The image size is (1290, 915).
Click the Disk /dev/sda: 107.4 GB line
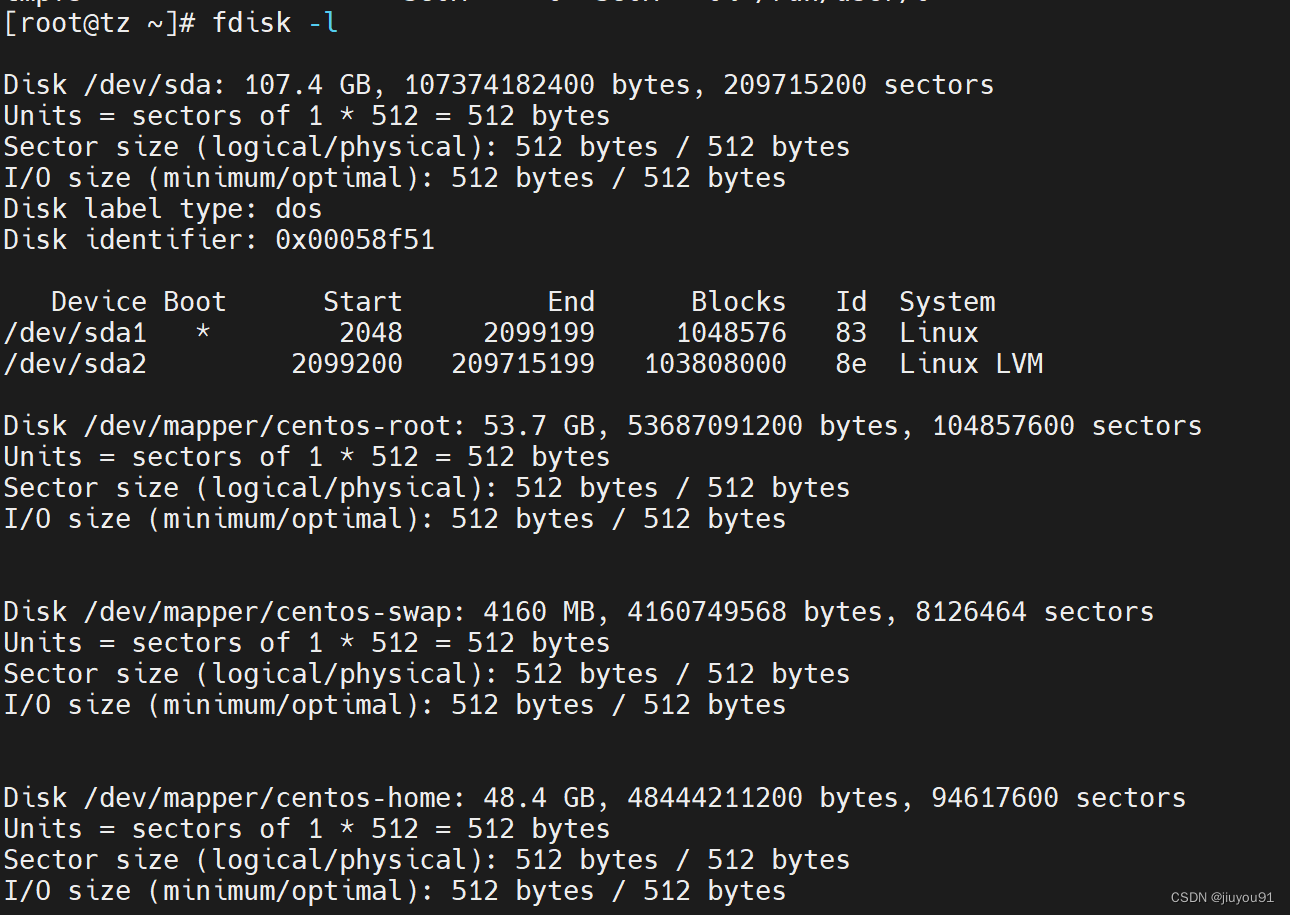[499, 85]
